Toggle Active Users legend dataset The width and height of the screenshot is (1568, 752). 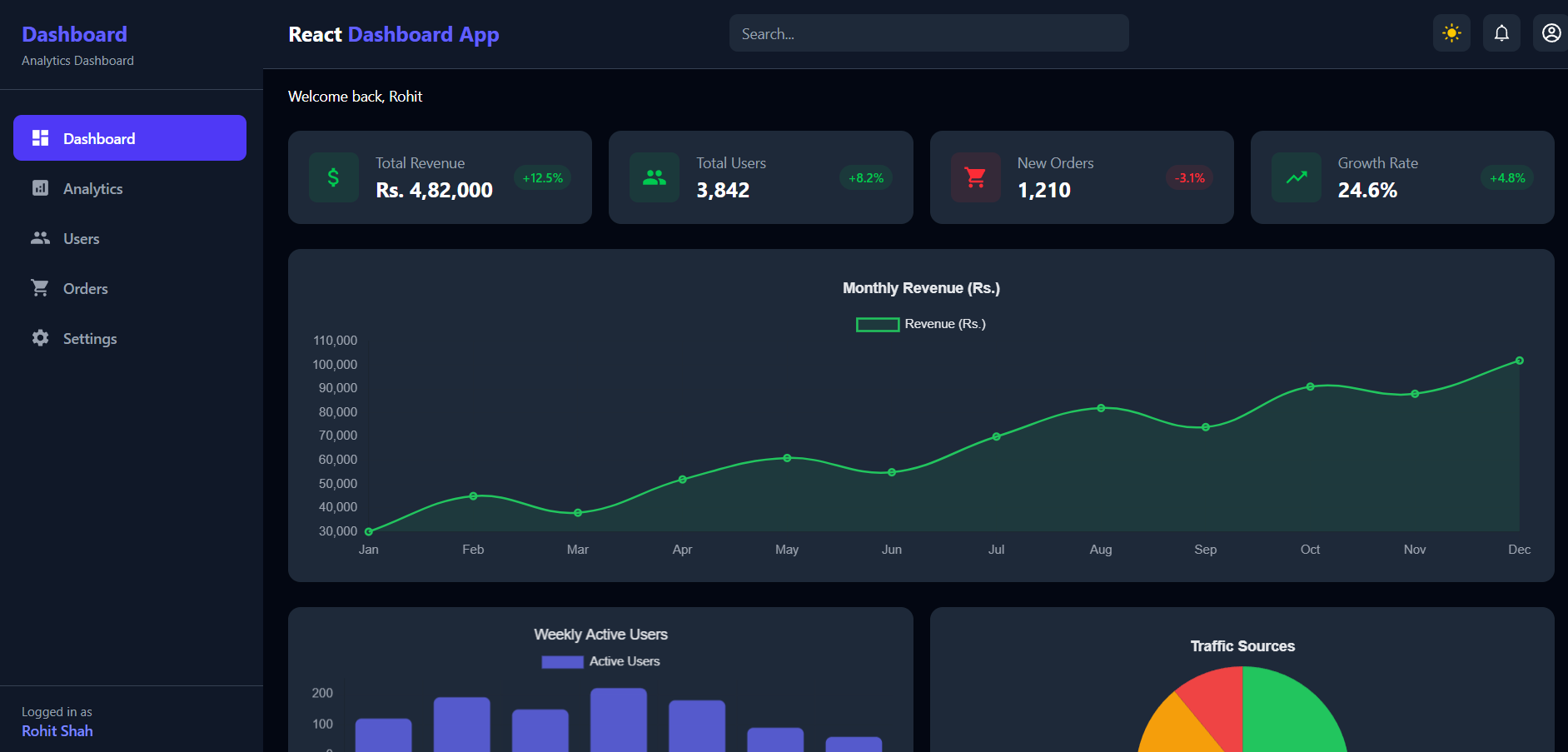click(x=600, y=661)
